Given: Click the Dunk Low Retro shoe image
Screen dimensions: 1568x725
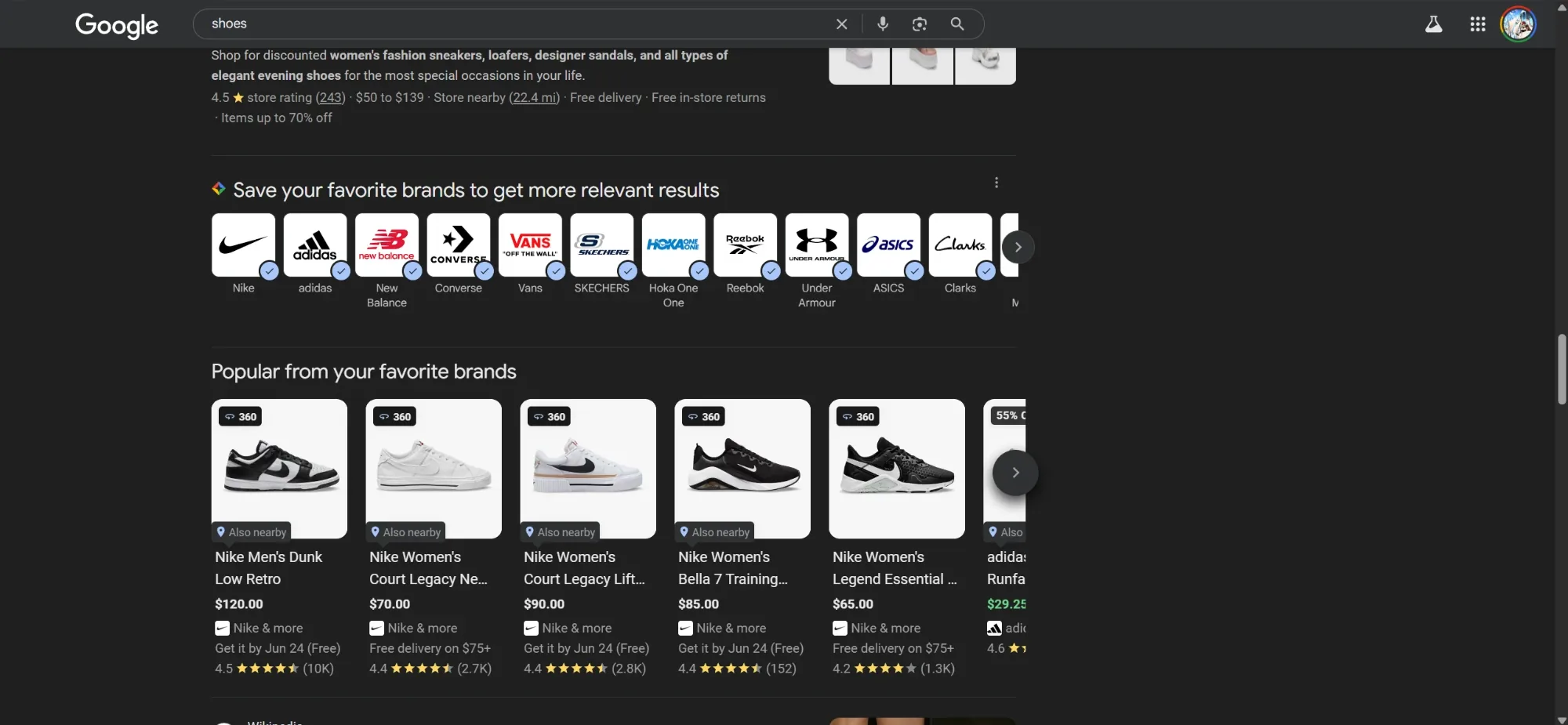Looking at the screenshot, I should pyautogui.click(x=279, y=469).
